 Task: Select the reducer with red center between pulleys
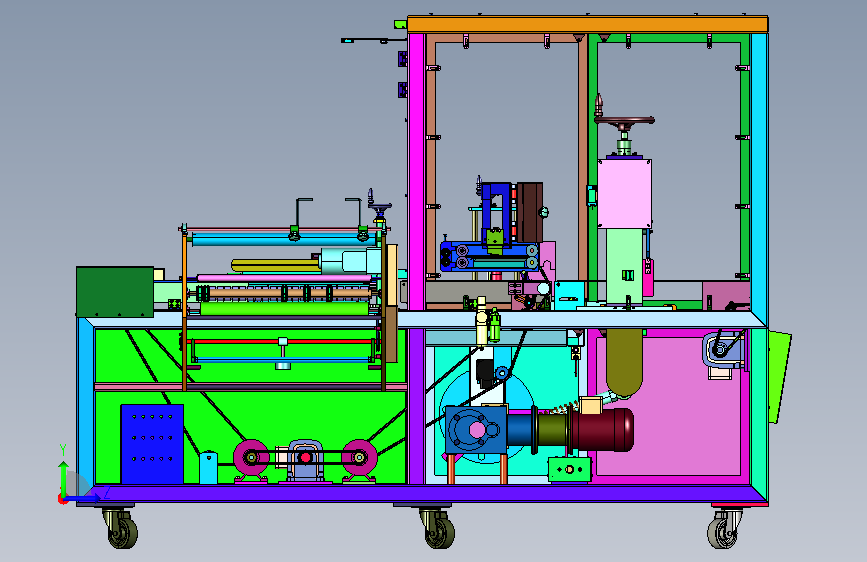coord(305,461)
